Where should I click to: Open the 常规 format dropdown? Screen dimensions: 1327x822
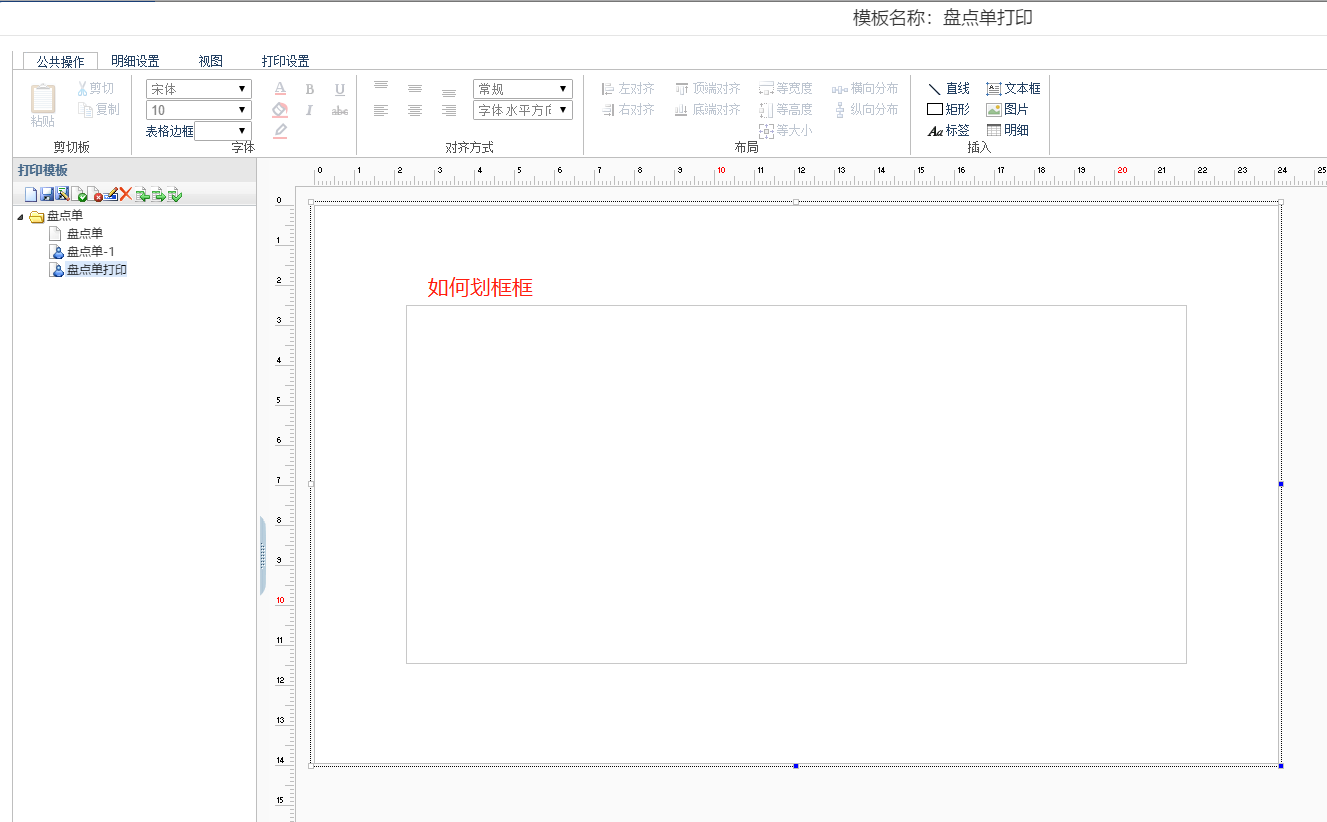(523, 89)
